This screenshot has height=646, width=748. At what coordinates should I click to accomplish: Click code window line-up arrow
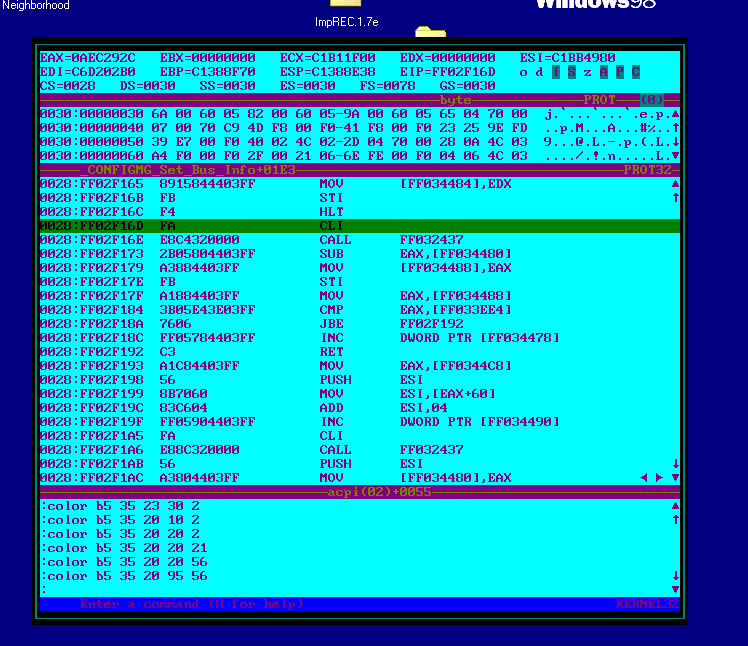pos(675,198)
